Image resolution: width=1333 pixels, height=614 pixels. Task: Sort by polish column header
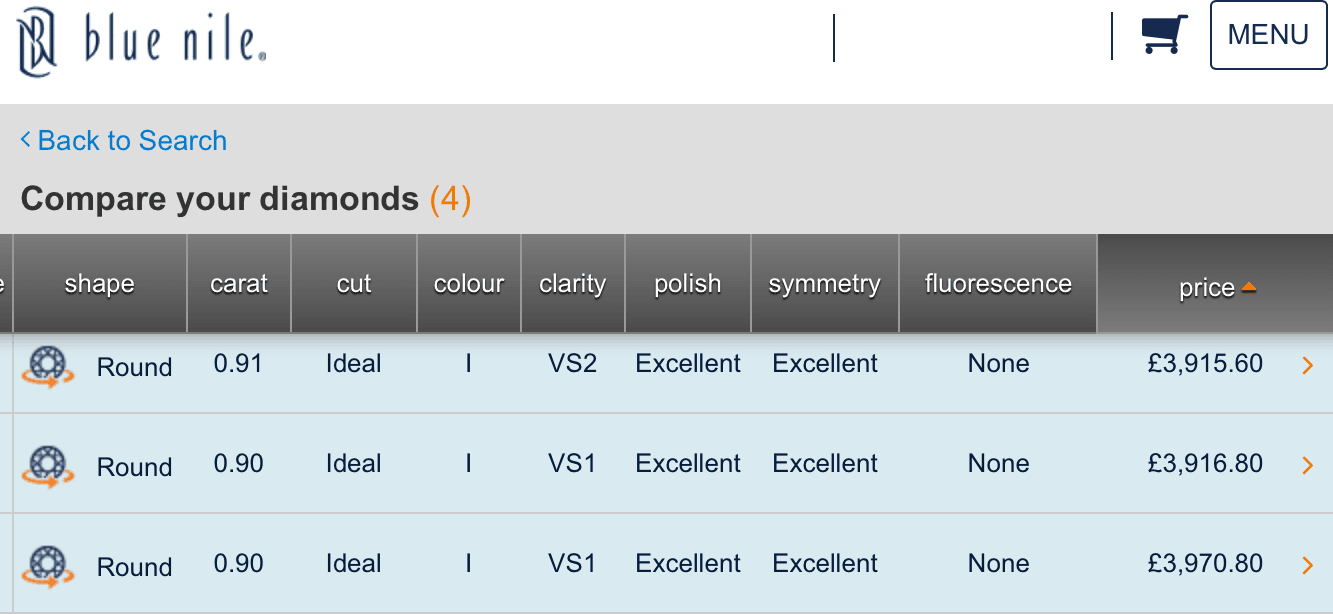[688, 284]
